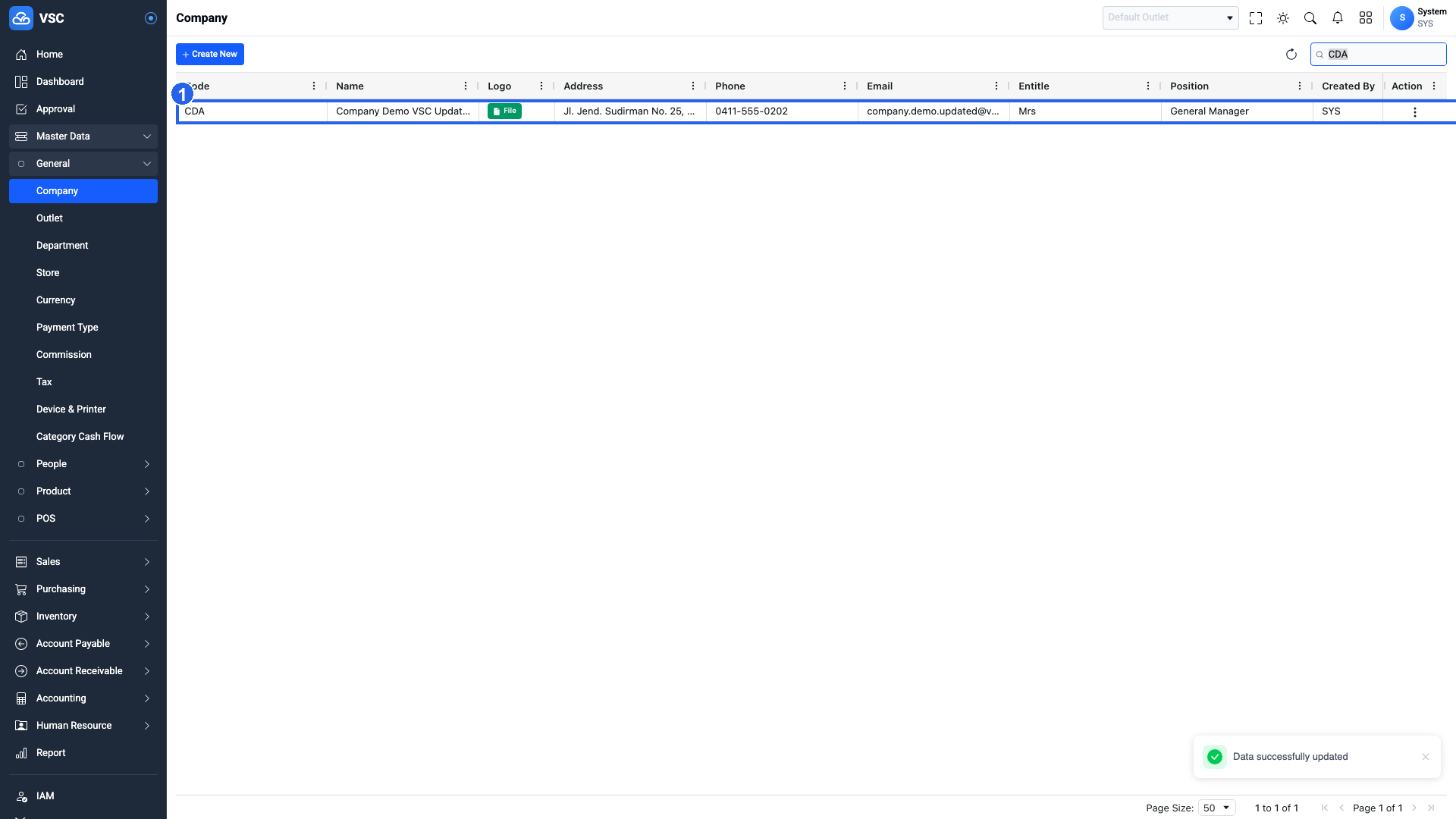Open notifications bell icon
The image size is (1456, 819).
pyautogui.click(x=1338, y=18)
